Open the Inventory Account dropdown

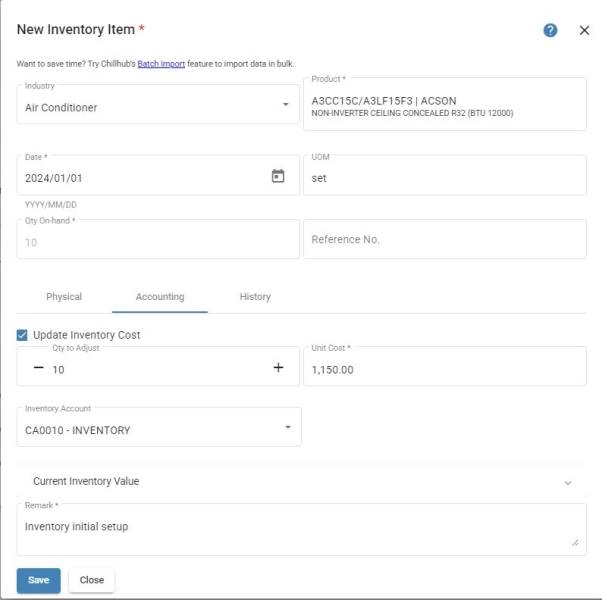point(159,427)
